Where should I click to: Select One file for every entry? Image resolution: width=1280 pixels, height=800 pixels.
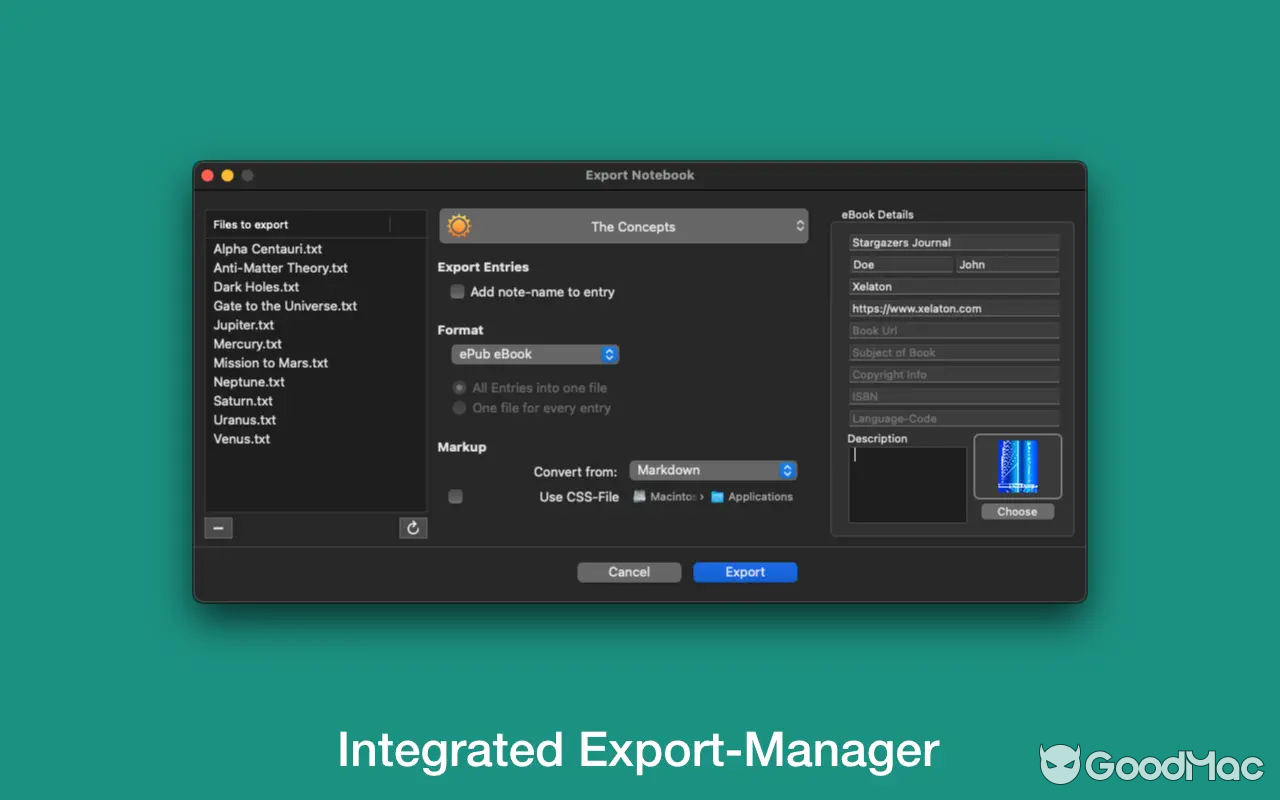[x=459, y=408]
